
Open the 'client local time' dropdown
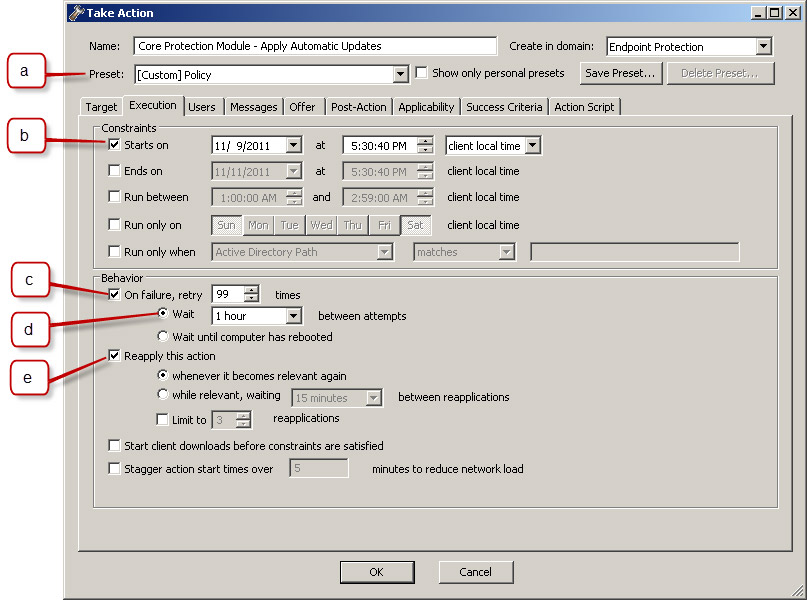533,144
